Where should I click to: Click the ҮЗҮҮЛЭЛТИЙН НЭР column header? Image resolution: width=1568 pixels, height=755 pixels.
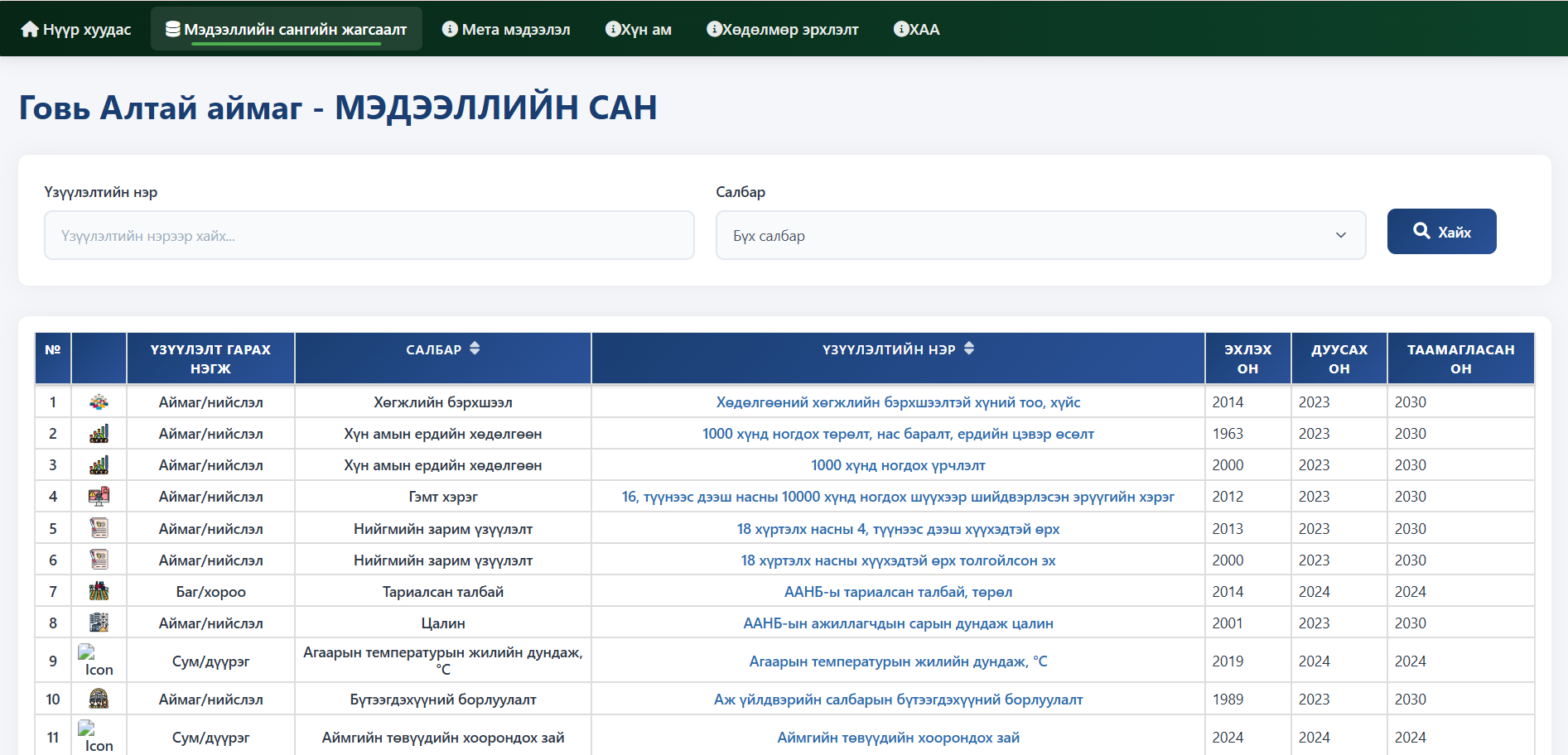point(898,358)
